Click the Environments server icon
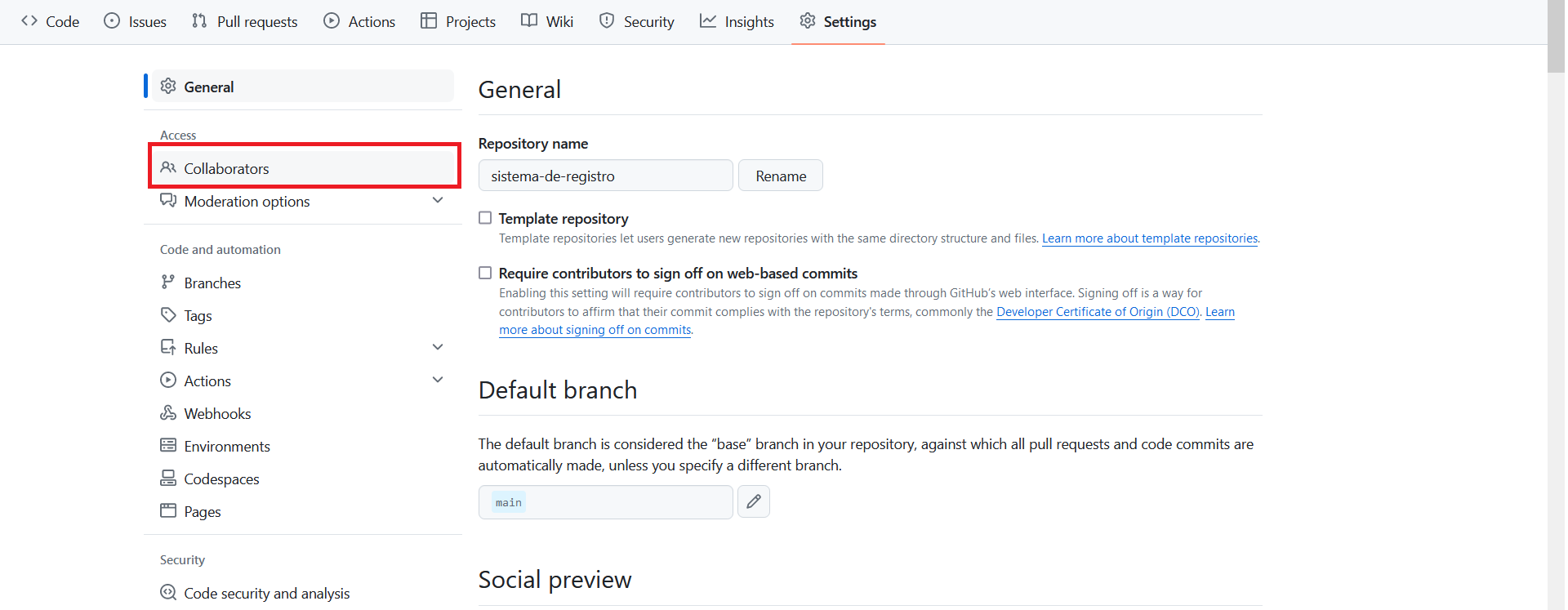The image size is (1568, 610). [168, 446]
